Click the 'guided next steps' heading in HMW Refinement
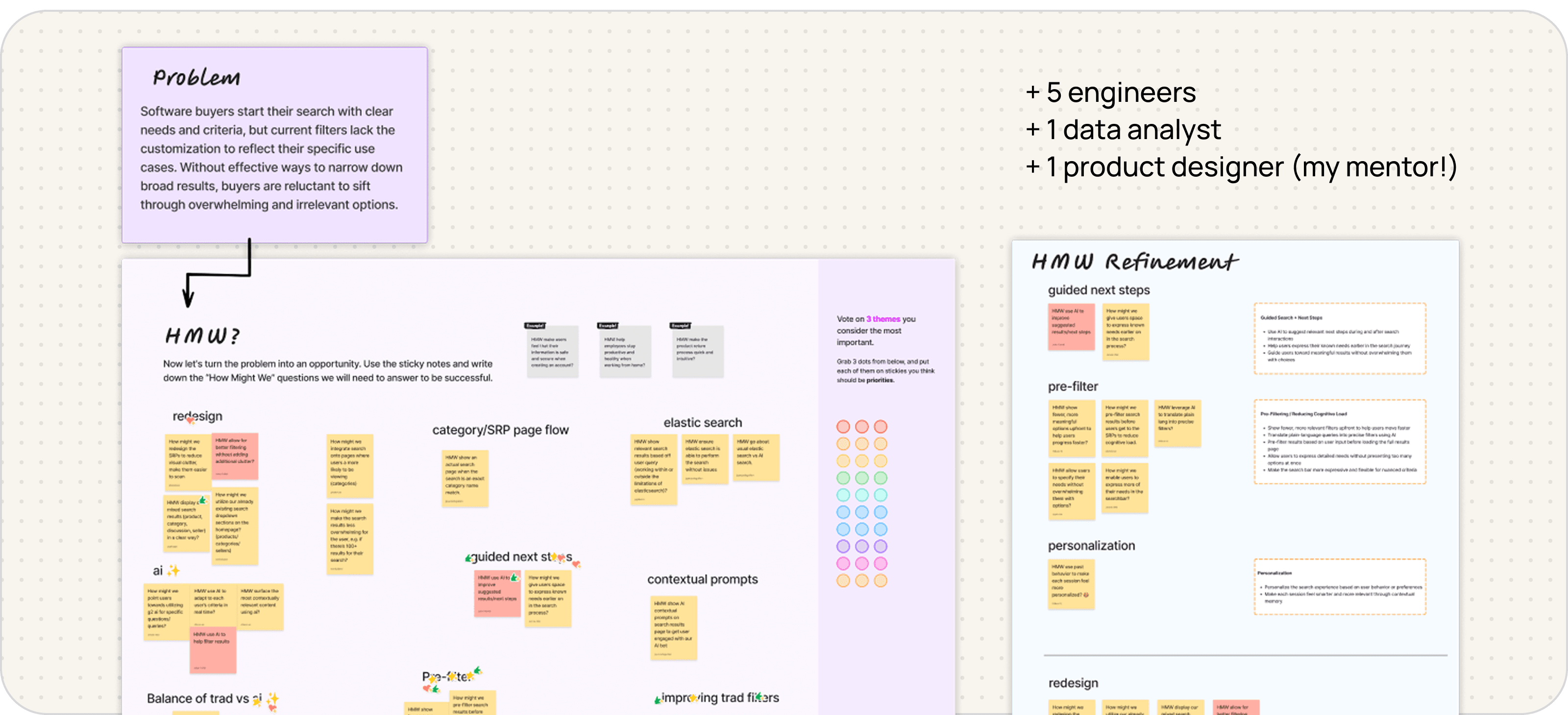This screenshot has height=715, width=1568. 1099,290
